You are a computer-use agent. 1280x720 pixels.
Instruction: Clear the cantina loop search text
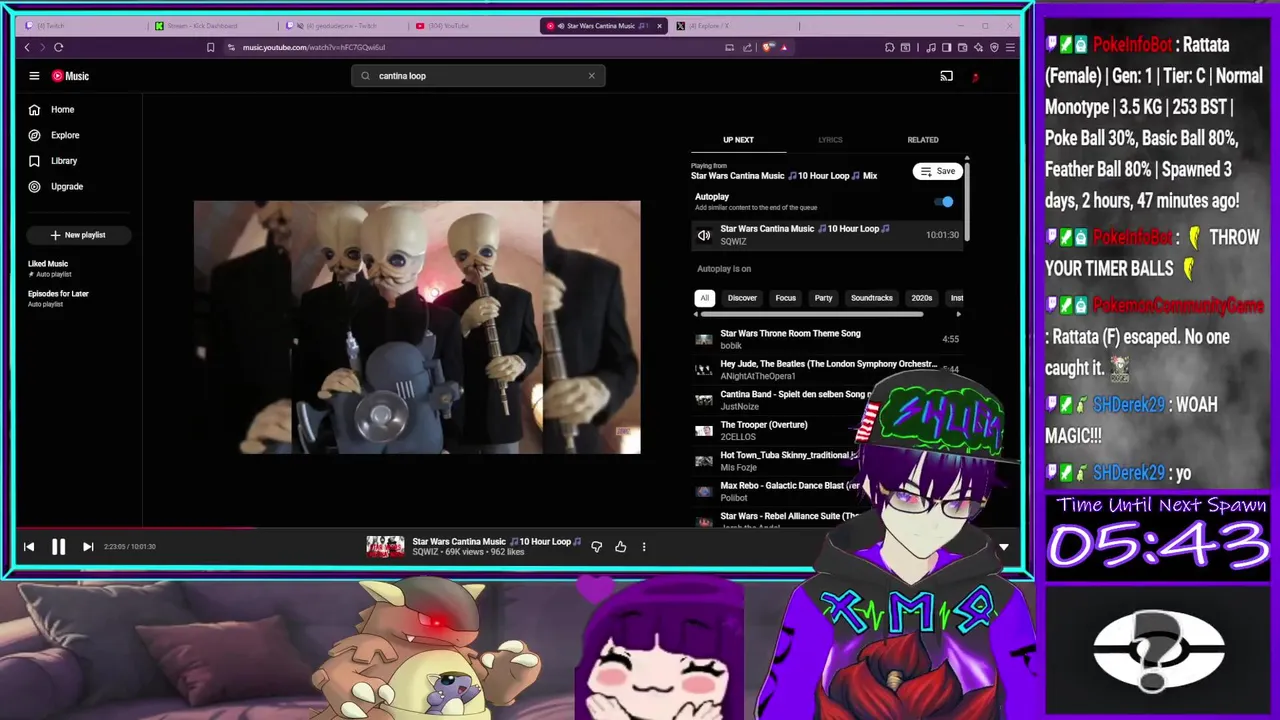[591, 76]
